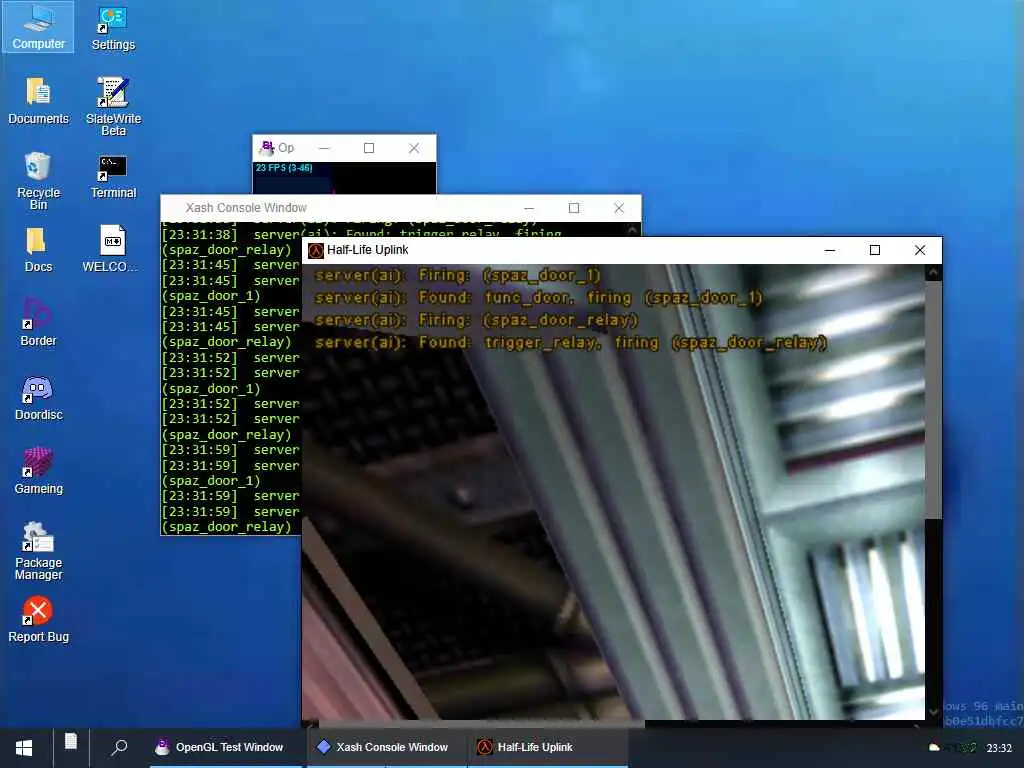Click scroll-down arrow in Half-Life Uplink
This screenshot has width=1024, height=768.
(x=933, y=712)
